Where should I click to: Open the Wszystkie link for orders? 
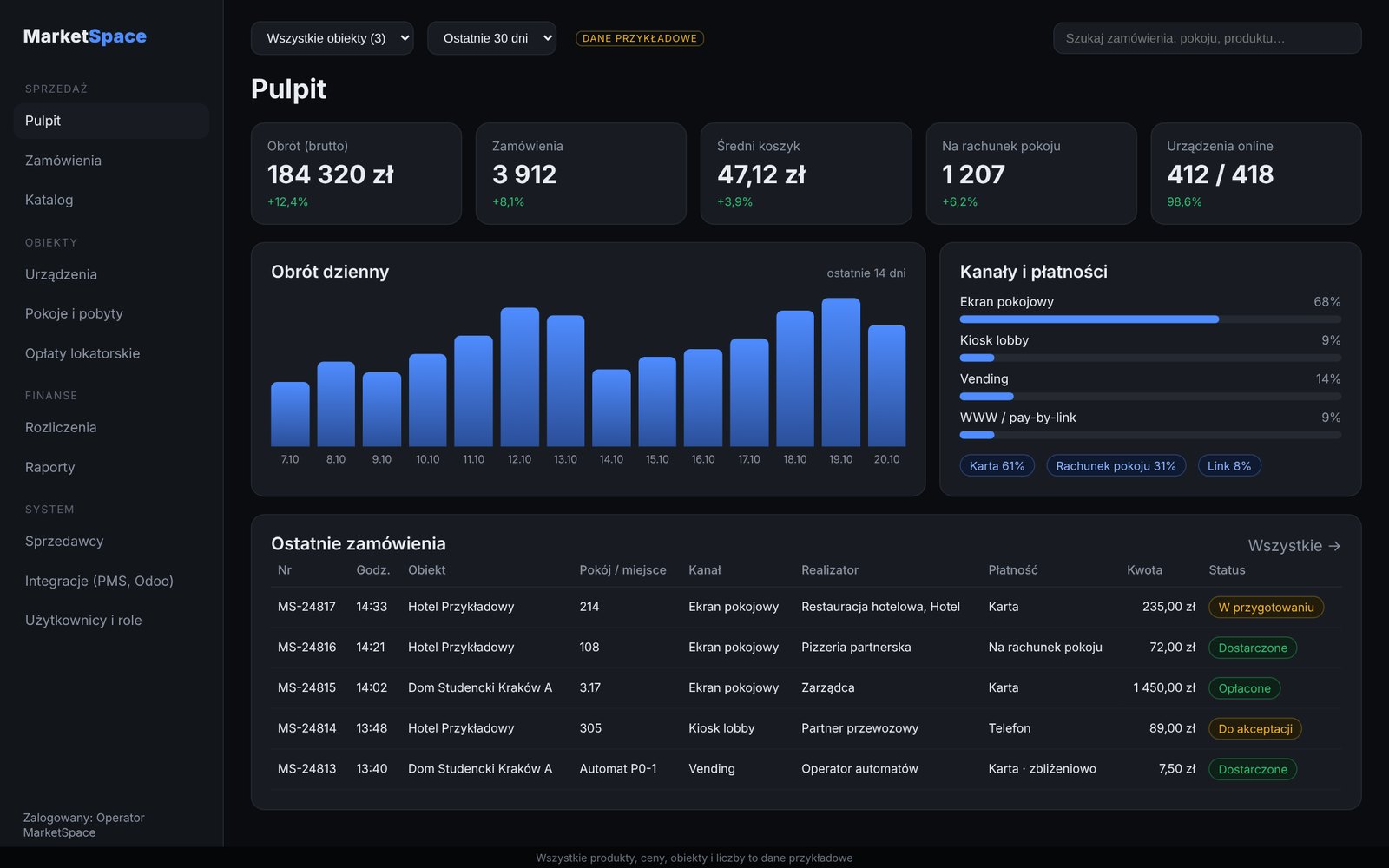(1294, 546)
